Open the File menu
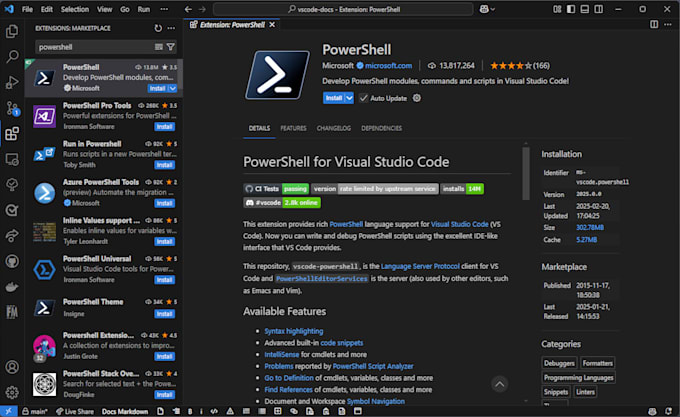This screenshot has width=680, height=417. coord(27,9)
